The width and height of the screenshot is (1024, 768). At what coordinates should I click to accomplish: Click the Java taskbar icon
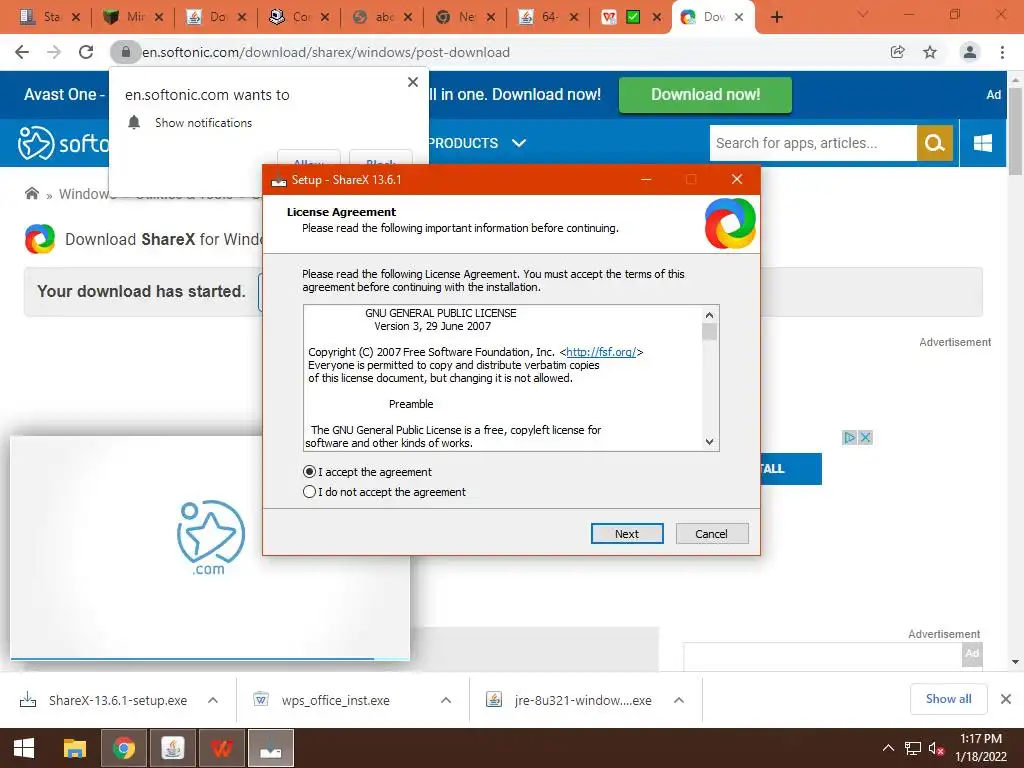[x=173, y=748]
